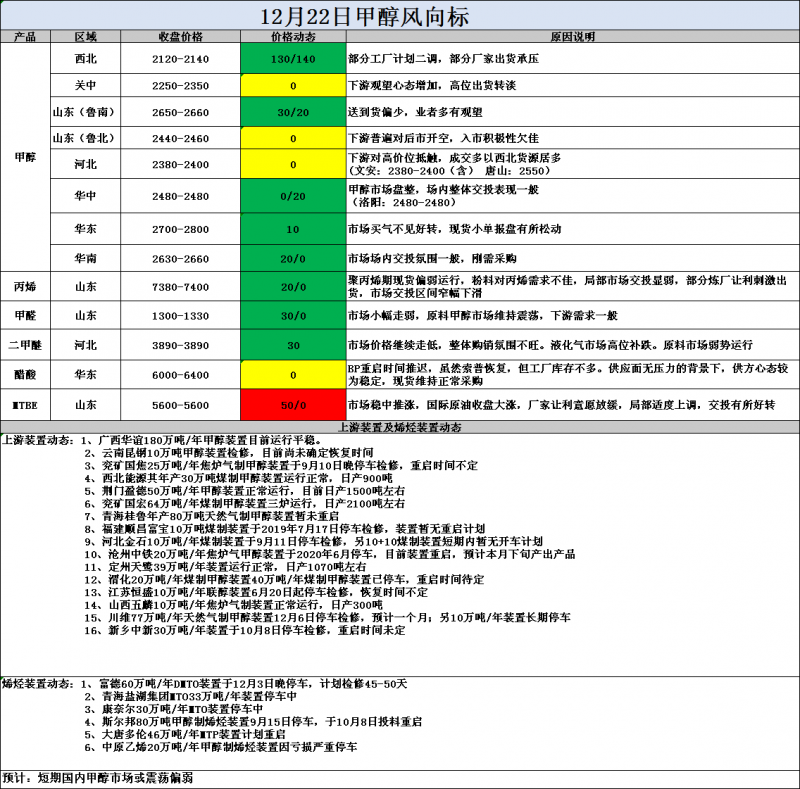Click the MTBE product cell
Image resolution: width=800 pixels, height=789 pixels.
point(25,405)
